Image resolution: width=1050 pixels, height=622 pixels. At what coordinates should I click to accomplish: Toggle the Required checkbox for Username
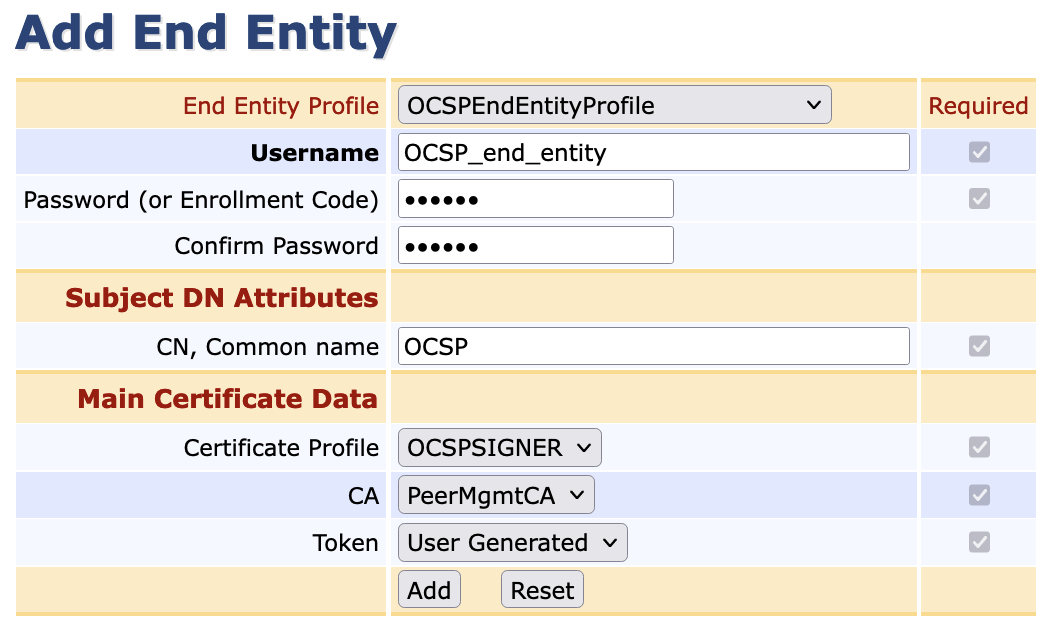(x=979, y=152)
